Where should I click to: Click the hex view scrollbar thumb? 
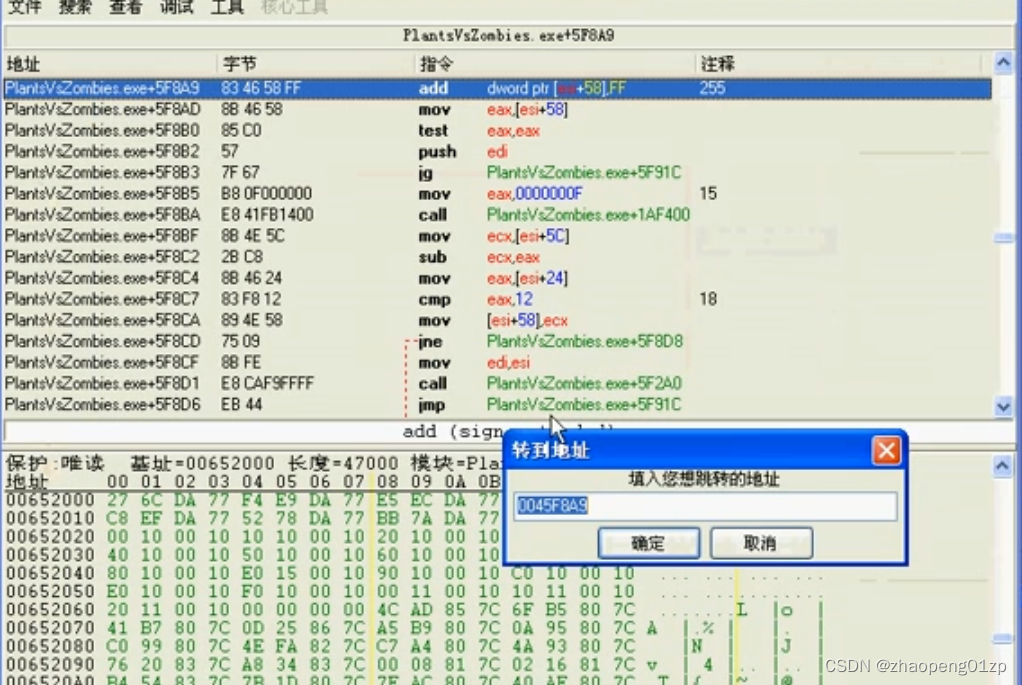click(1003, 639)
